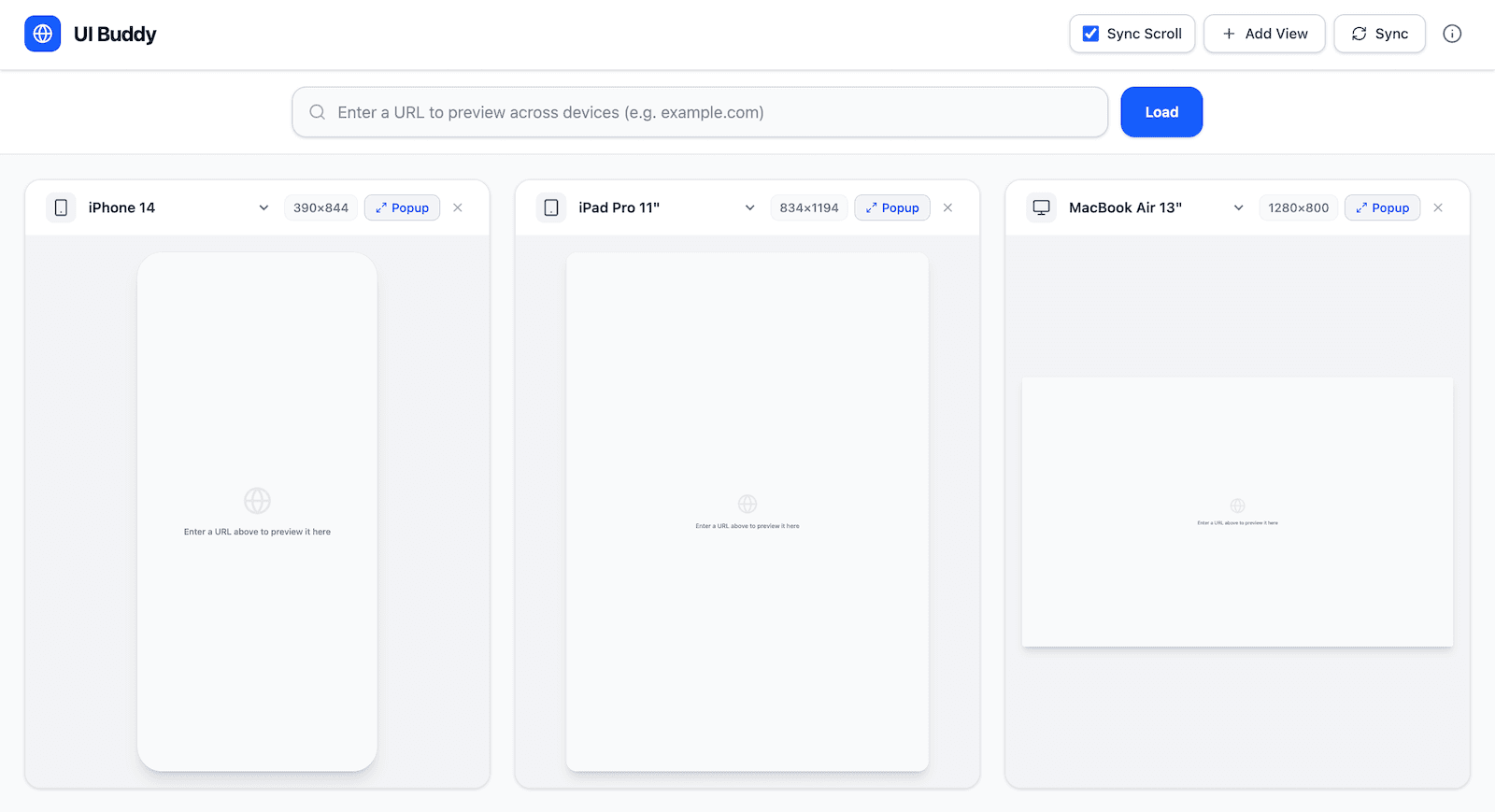This screenshot has height=812, width=1495.
Task: Click the 834×1194 resolution label
Action: click(x=809, y=207)
